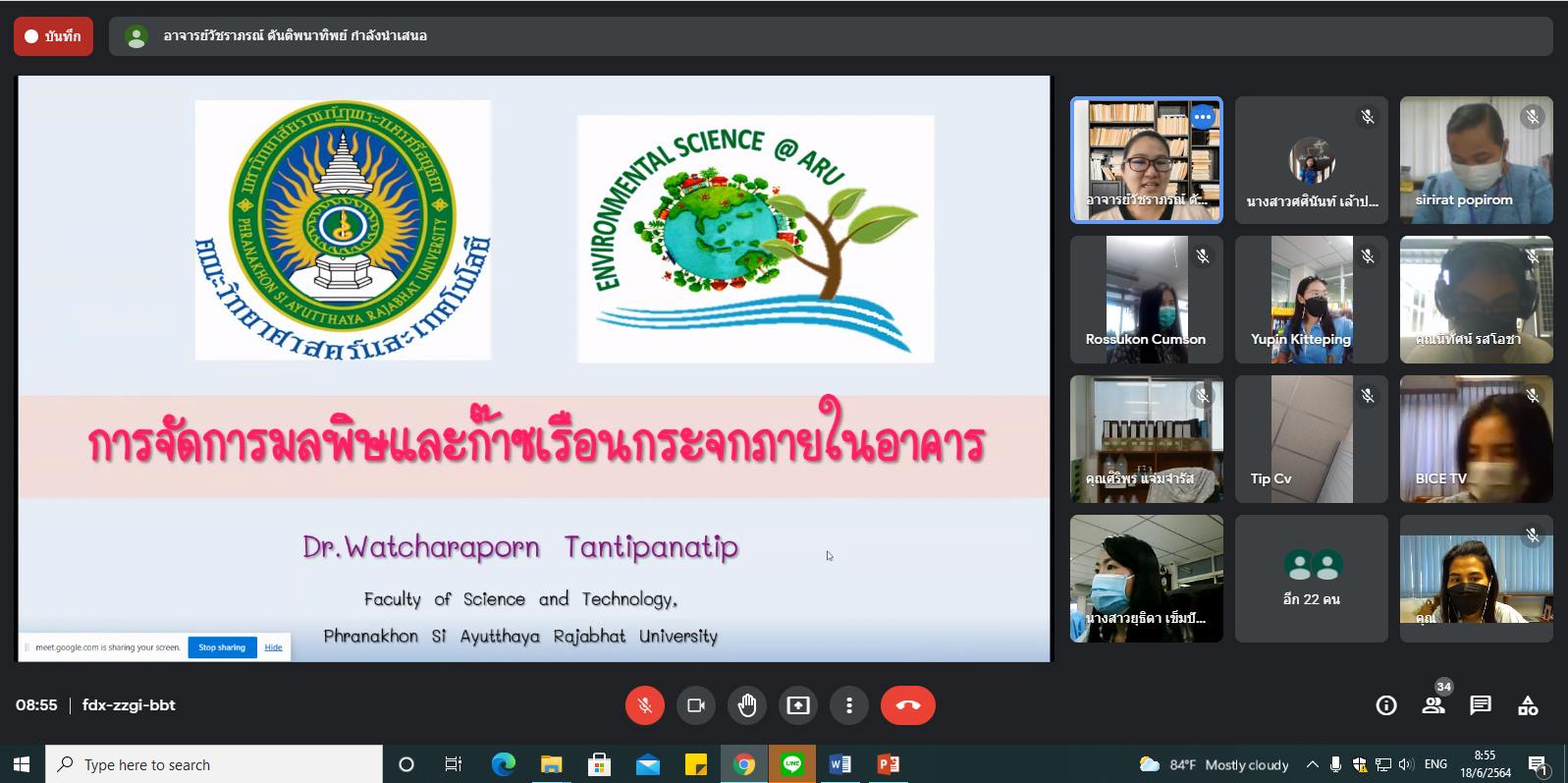The width and height of the screenshot is (1568, 783).
Task: Select the presenter video tile with bookshelf
Action: pyautogui.click(x=1147, y=160)
